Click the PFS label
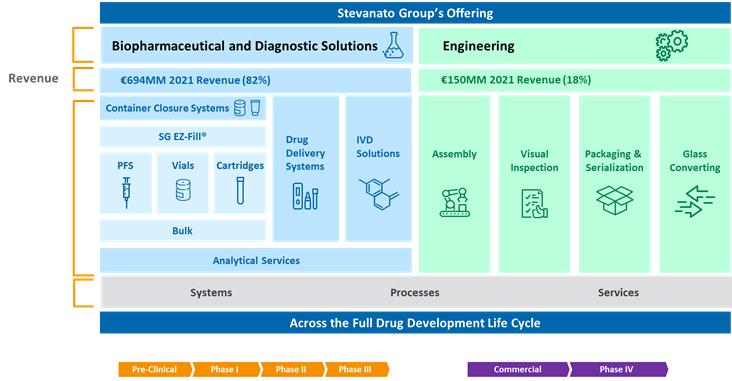Image resolution: width=732 pixels, height=381 pixels. [125, 166]
